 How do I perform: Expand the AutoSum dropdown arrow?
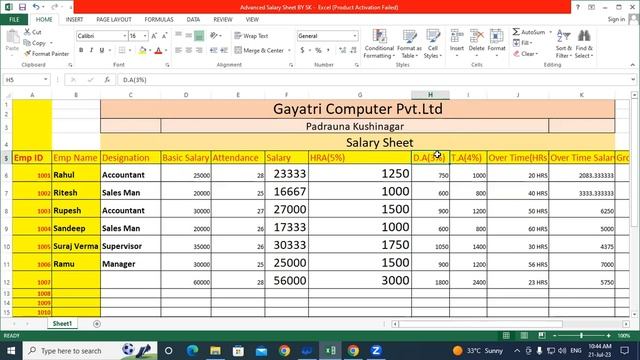pos(550,32)
